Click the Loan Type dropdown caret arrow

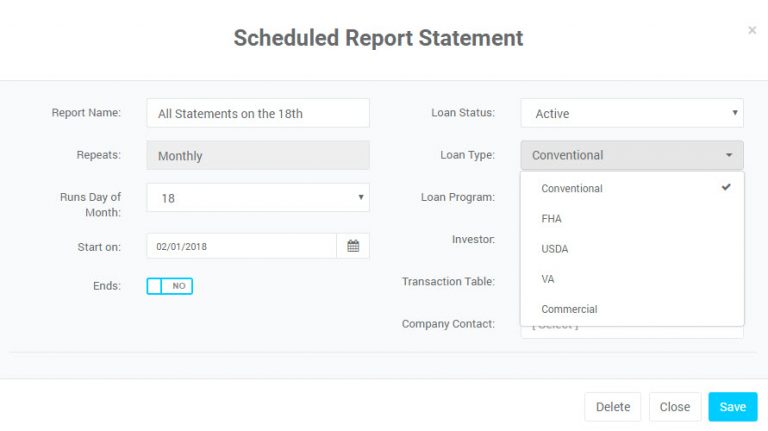pos(729,155)
